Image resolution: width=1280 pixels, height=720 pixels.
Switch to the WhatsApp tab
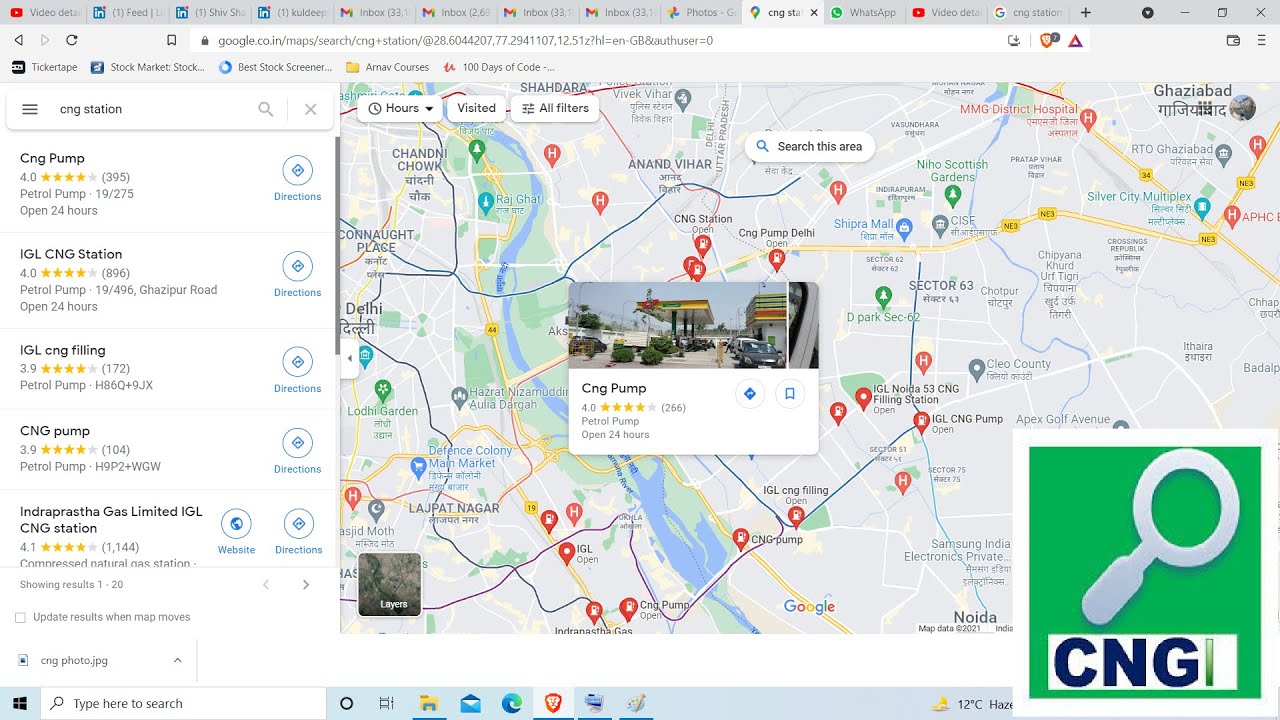[x=863, y=13]
